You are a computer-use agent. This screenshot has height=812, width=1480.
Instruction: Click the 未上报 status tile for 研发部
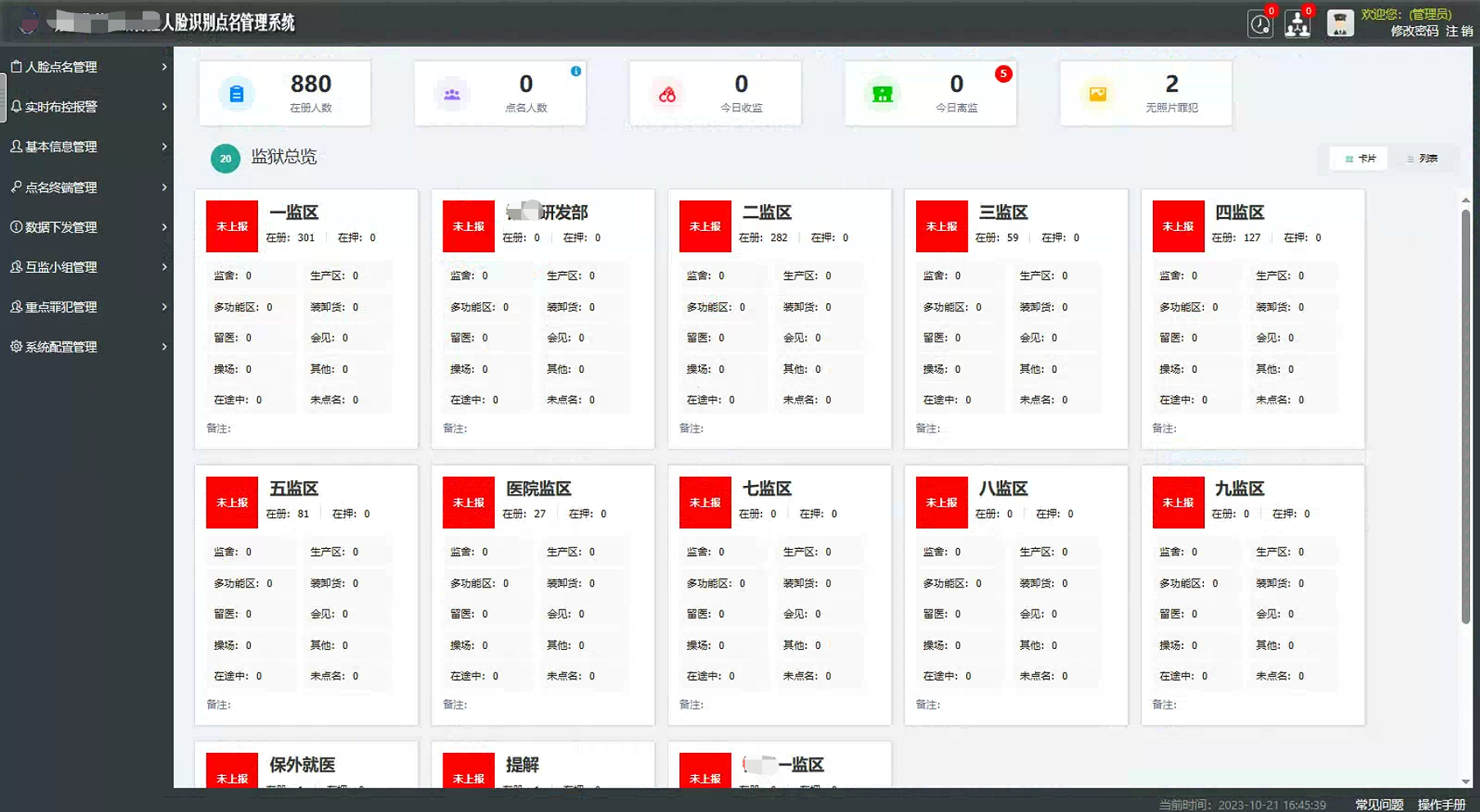coord(469,226)
